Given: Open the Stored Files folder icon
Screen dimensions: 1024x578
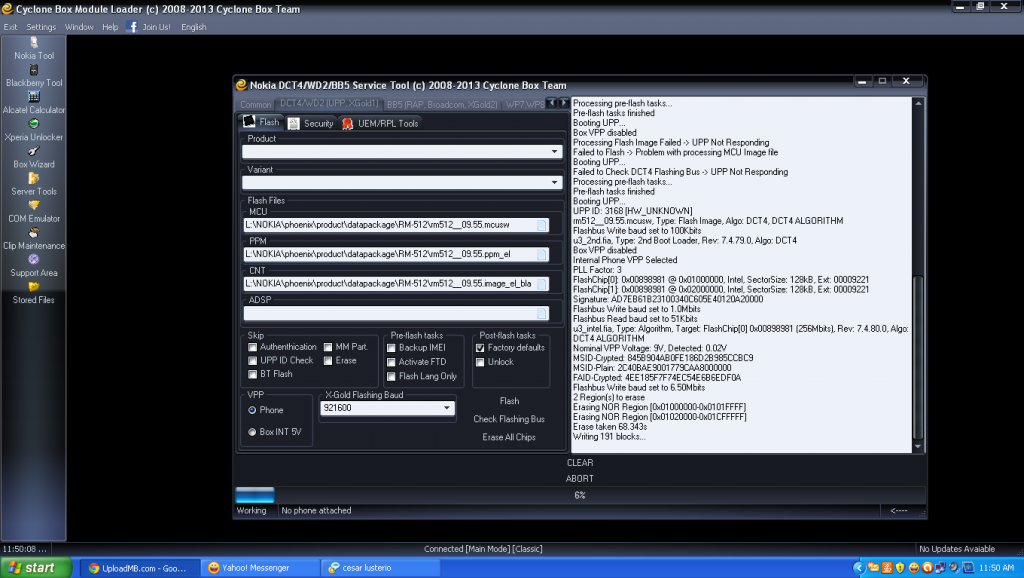Looking at the screenshot, I should coord(34,287).
